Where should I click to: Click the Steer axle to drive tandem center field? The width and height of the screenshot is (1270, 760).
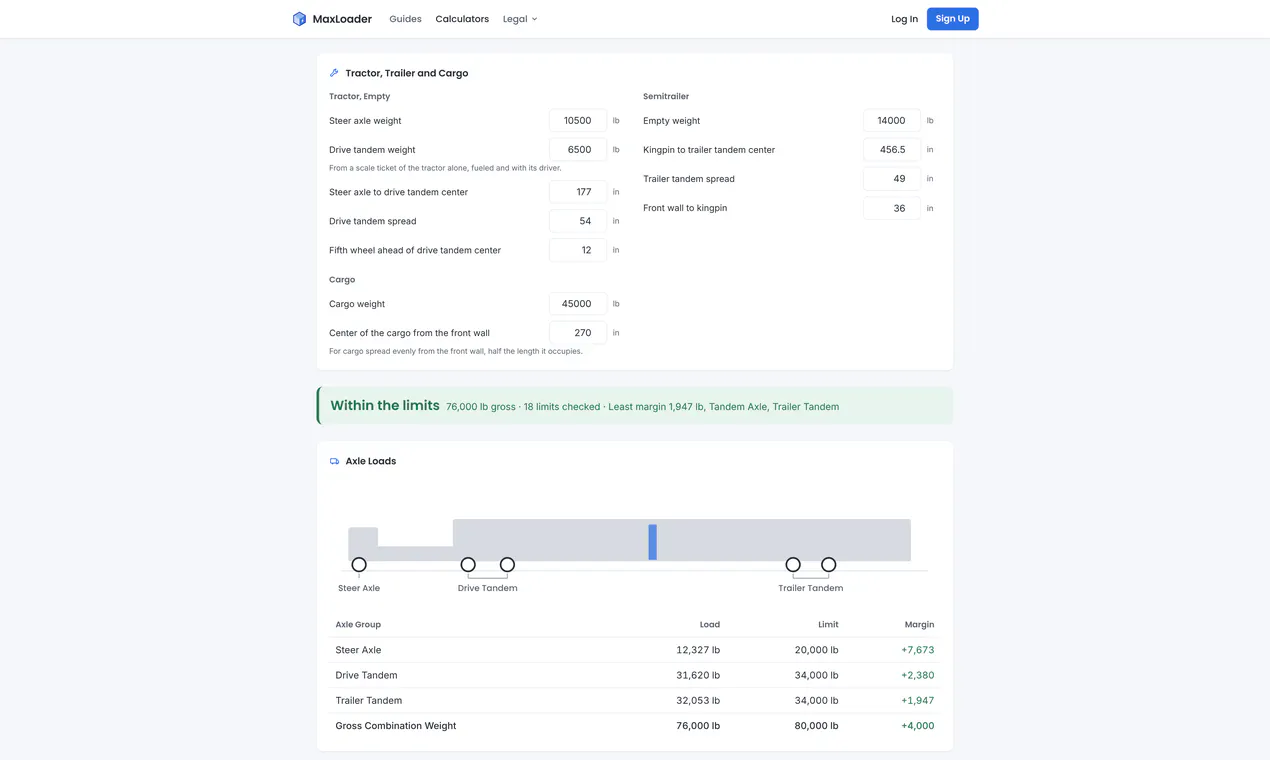tap(578, 192)
